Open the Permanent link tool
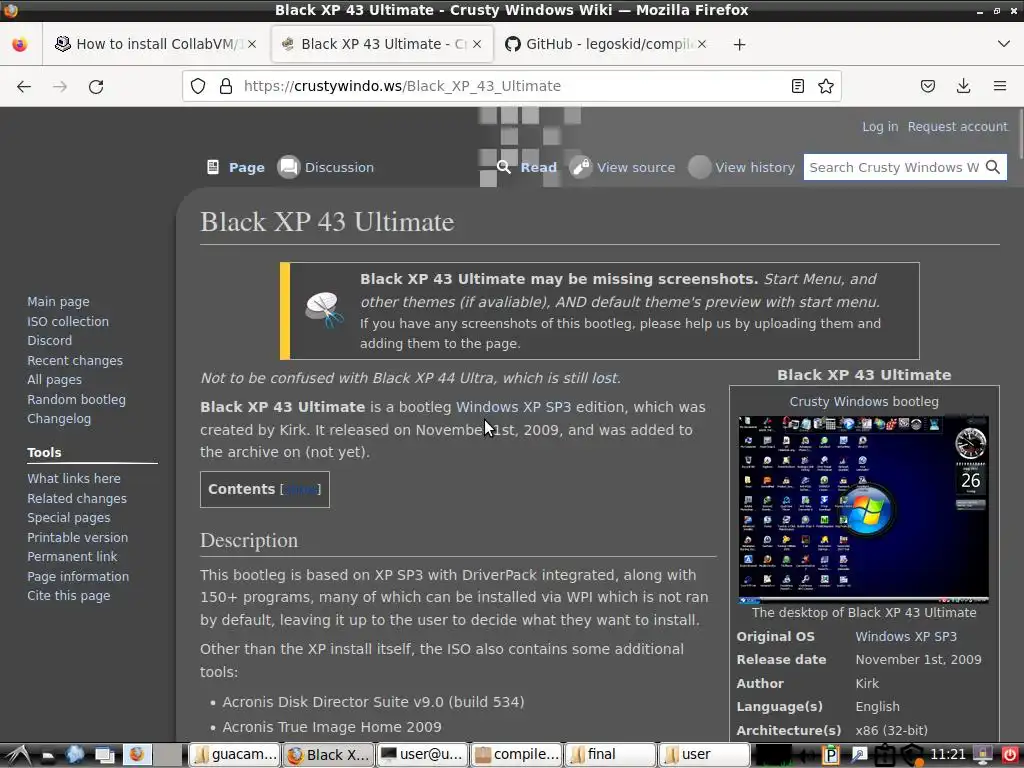Viewport: 1024px width, 768px height. point(72,556)
